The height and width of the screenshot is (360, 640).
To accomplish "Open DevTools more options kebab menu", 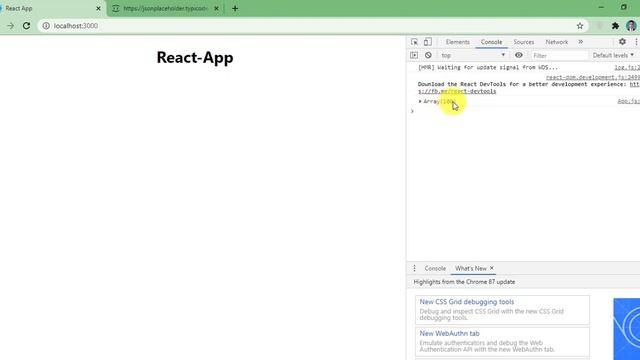I will click(636, 42).
